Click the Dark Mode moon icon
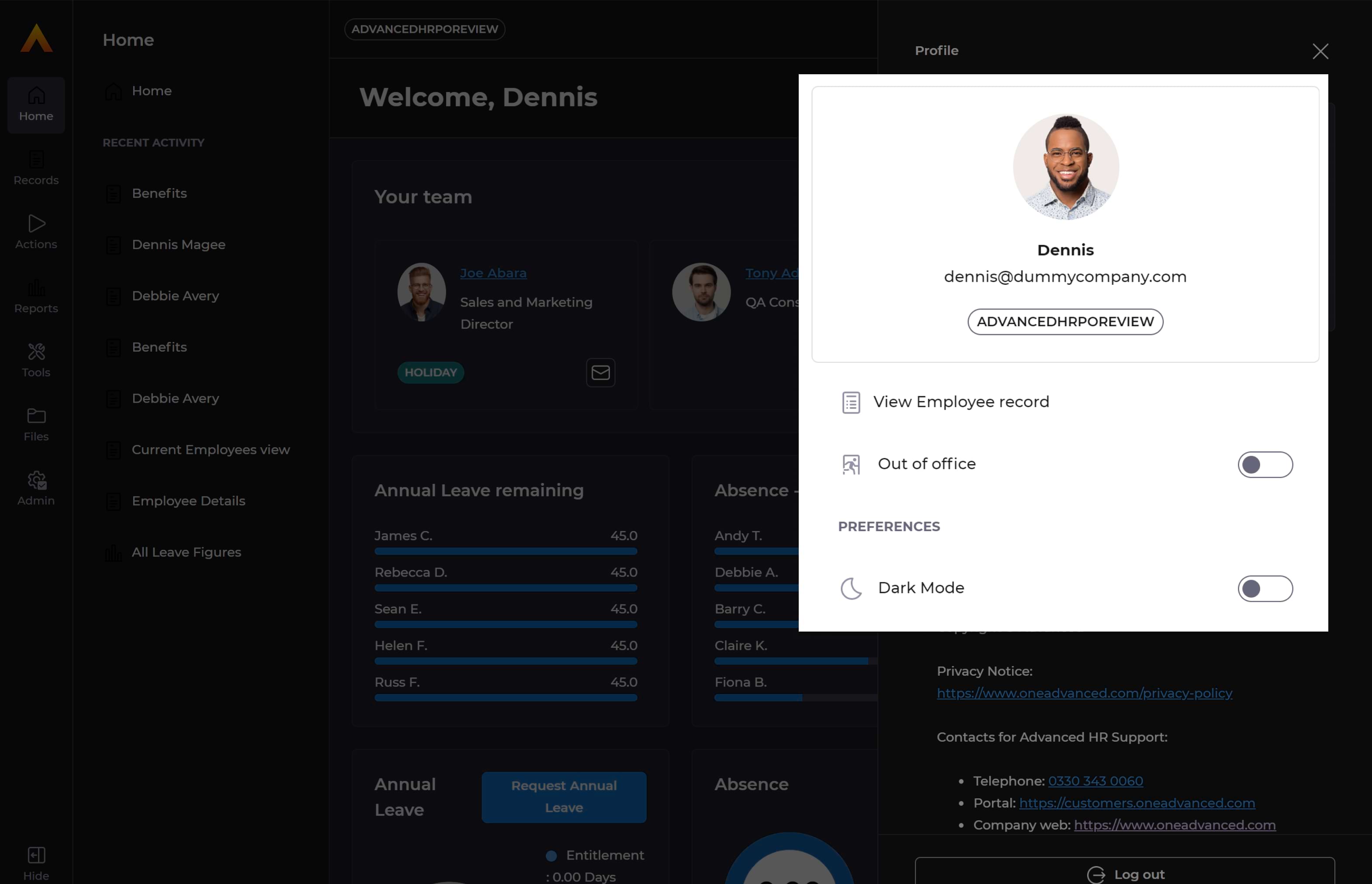 [851, 588]
